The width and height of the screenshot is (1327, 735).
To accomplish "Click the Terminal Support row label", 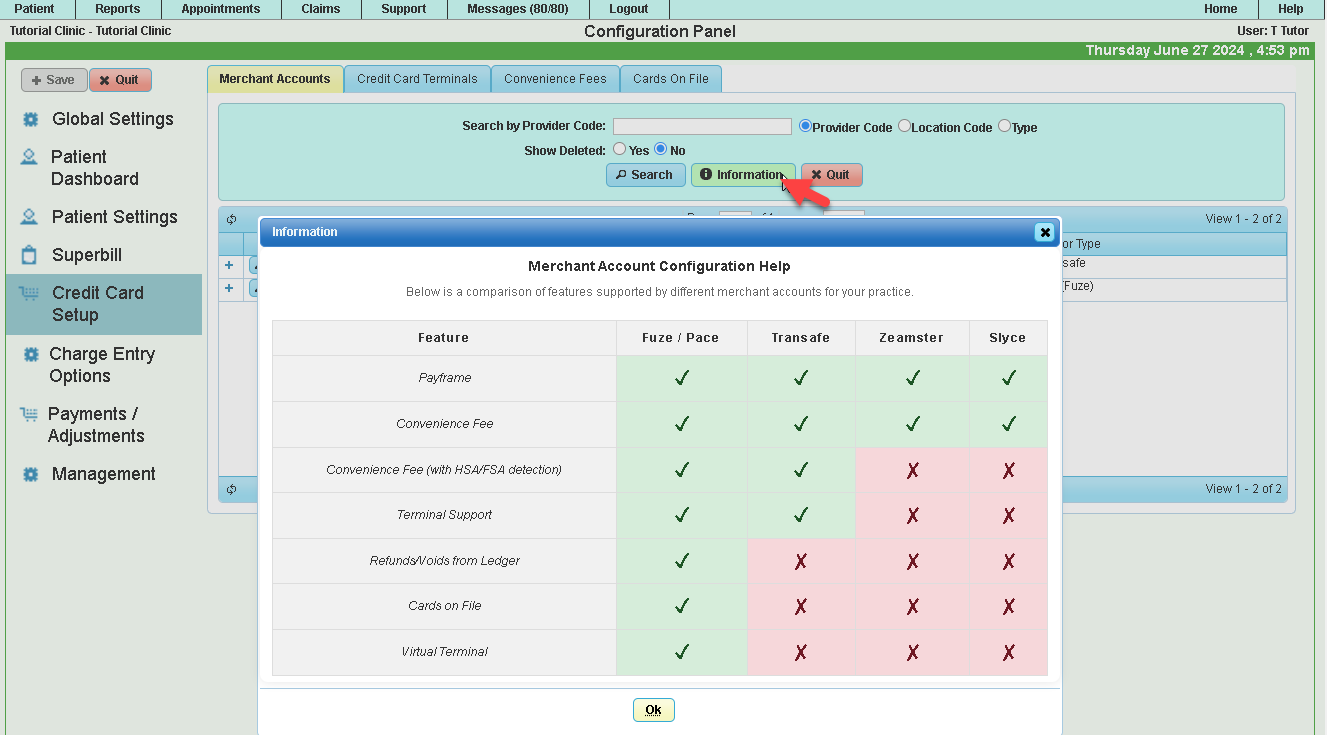I will click(445, 515).
